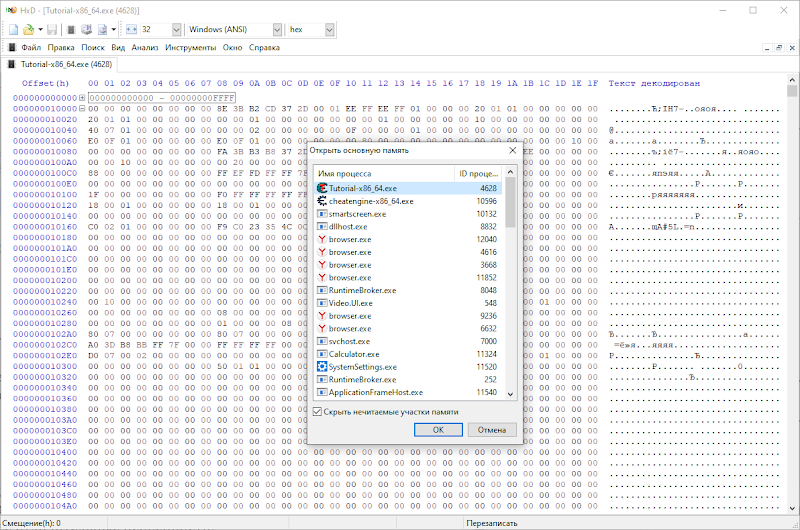Click the Open file folder icon
The width and height of the screenshot is (800, 530).
click(x=29, y=30)
